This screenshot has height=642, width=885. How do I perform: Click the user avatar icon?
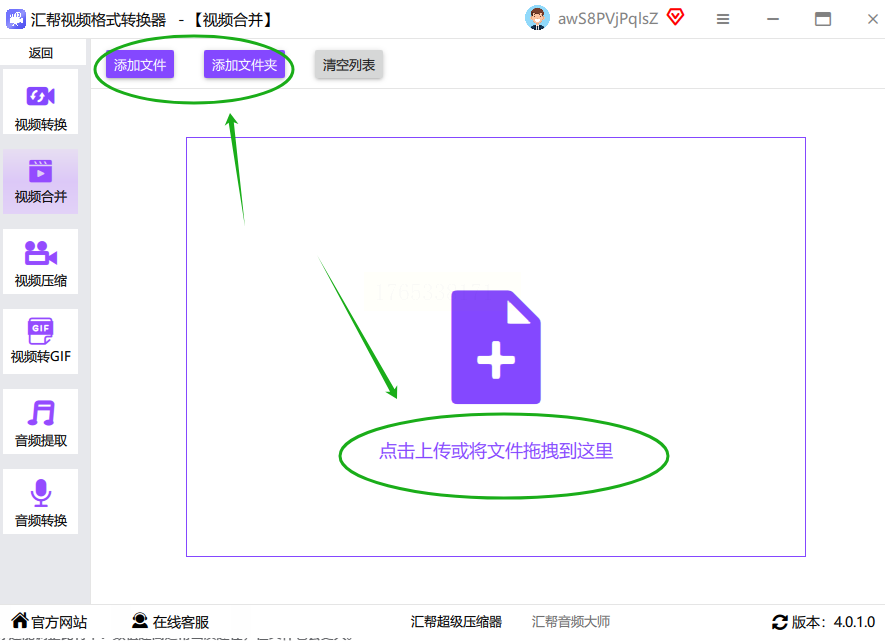pos(537,19)
